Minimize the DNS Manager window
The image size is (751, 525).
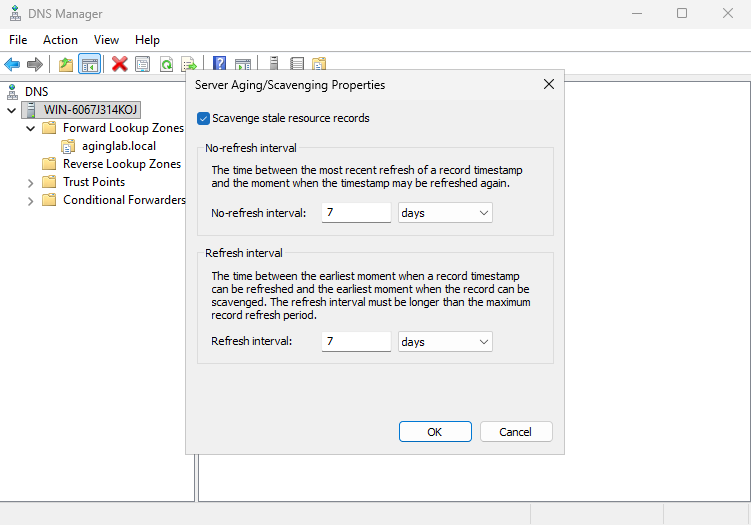[637, 13]
